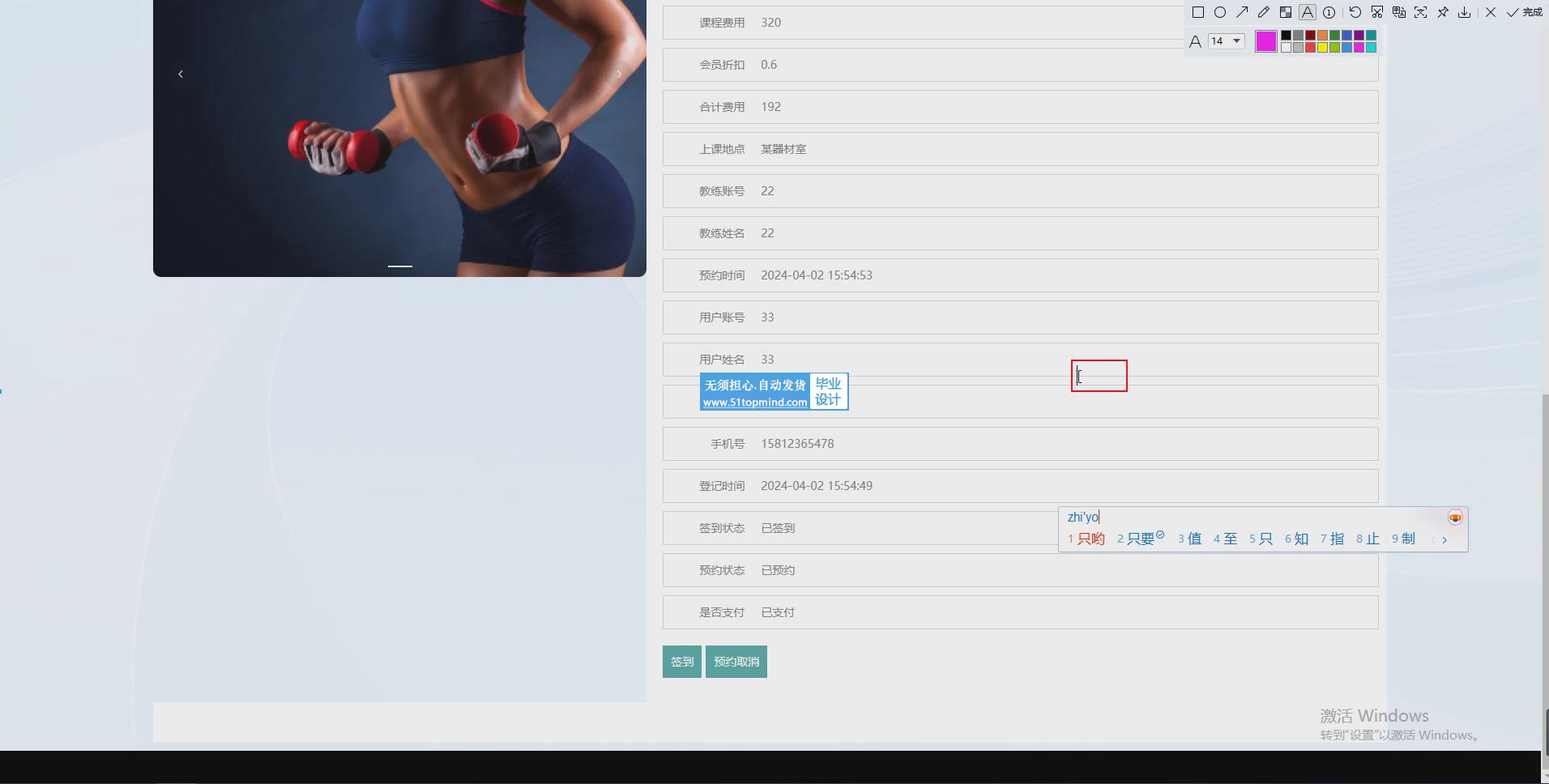Screen dimensions: 1549x784
Task: Click the 上课地点 value 某器材室
Action: 783,149
